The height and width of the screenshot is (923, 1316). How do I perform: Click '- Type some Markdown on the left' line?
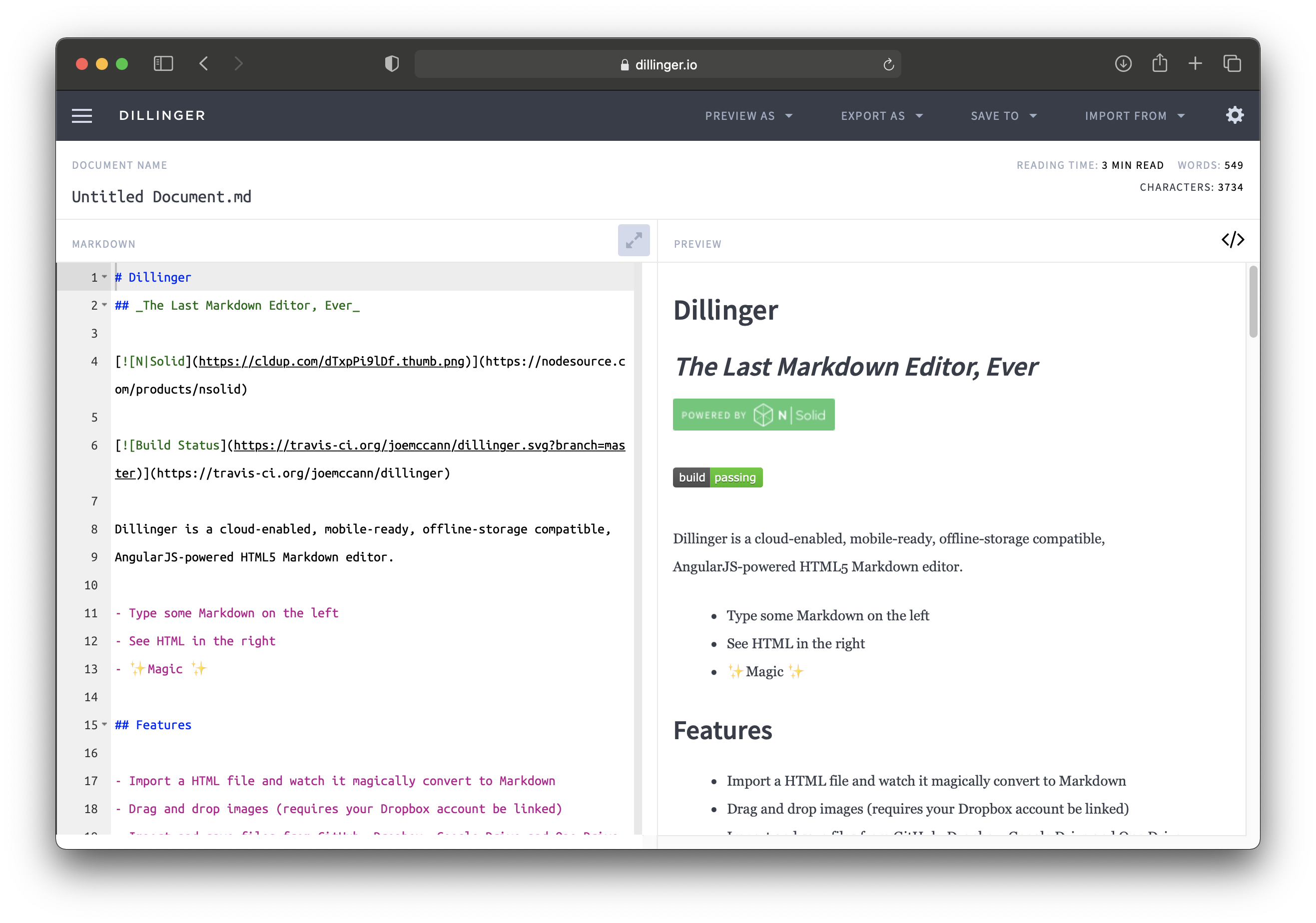pos(226,613)
